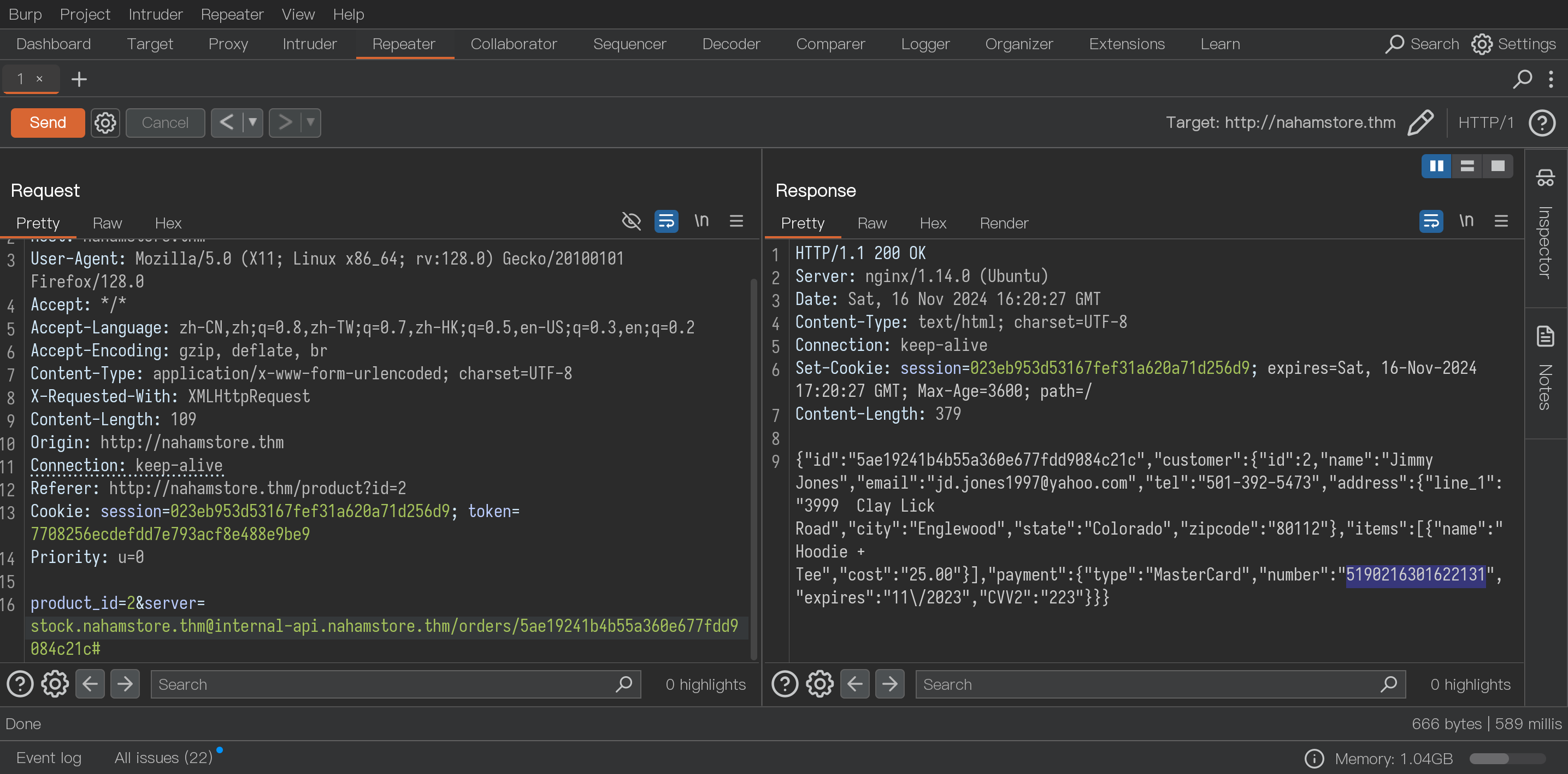Open the Event log
Screen dimensions: 1568x774
[49, 758]
